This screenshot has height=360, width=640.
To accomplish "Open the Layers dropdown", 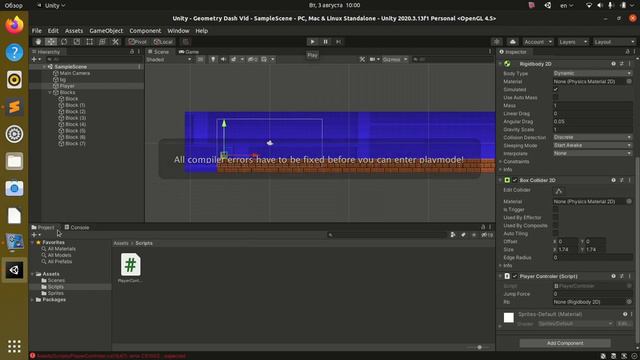I will (x=573, y=42).
